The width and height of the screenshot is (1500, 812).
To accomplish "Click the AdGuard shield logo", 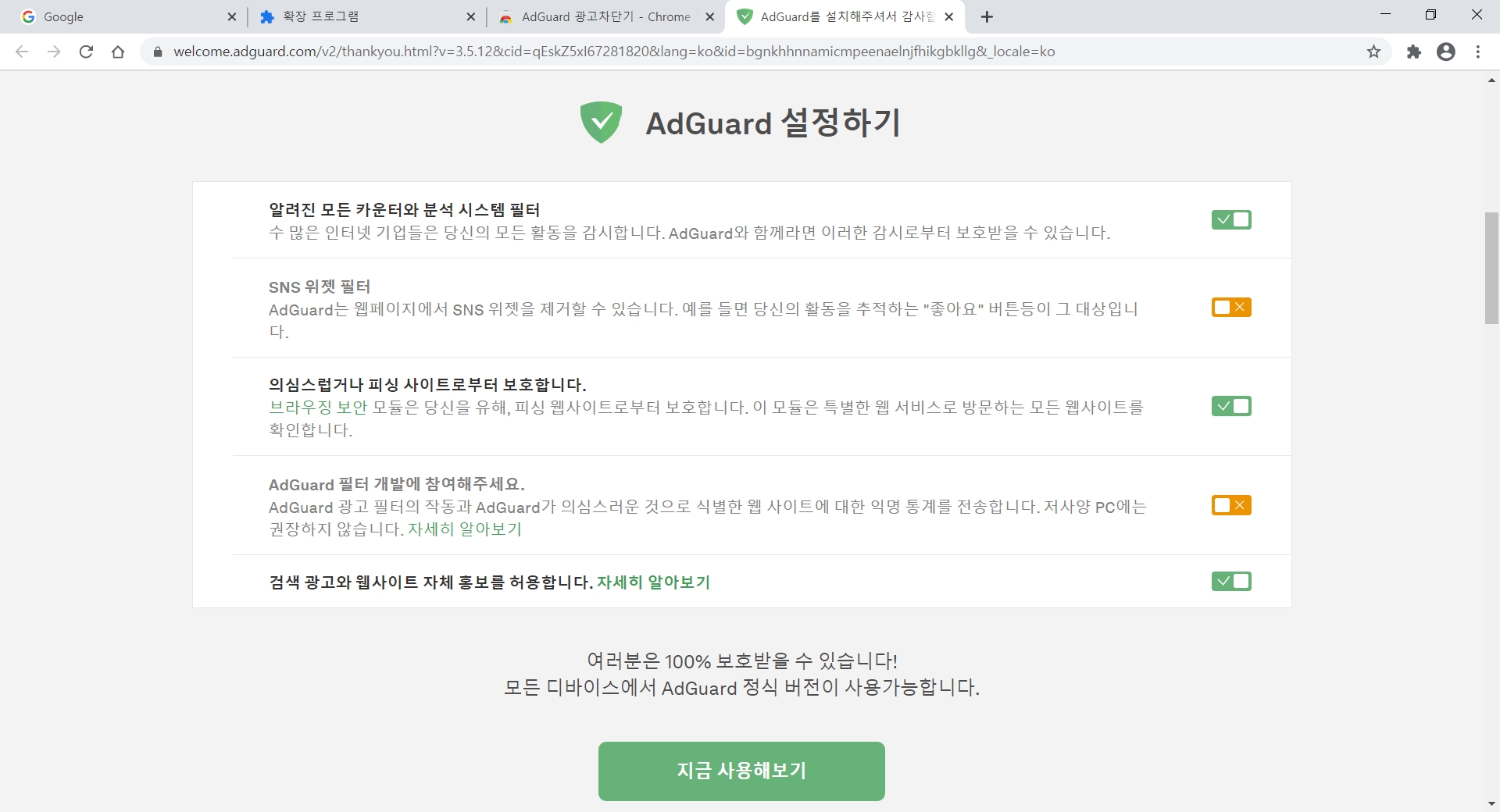I will coord(601,123).
